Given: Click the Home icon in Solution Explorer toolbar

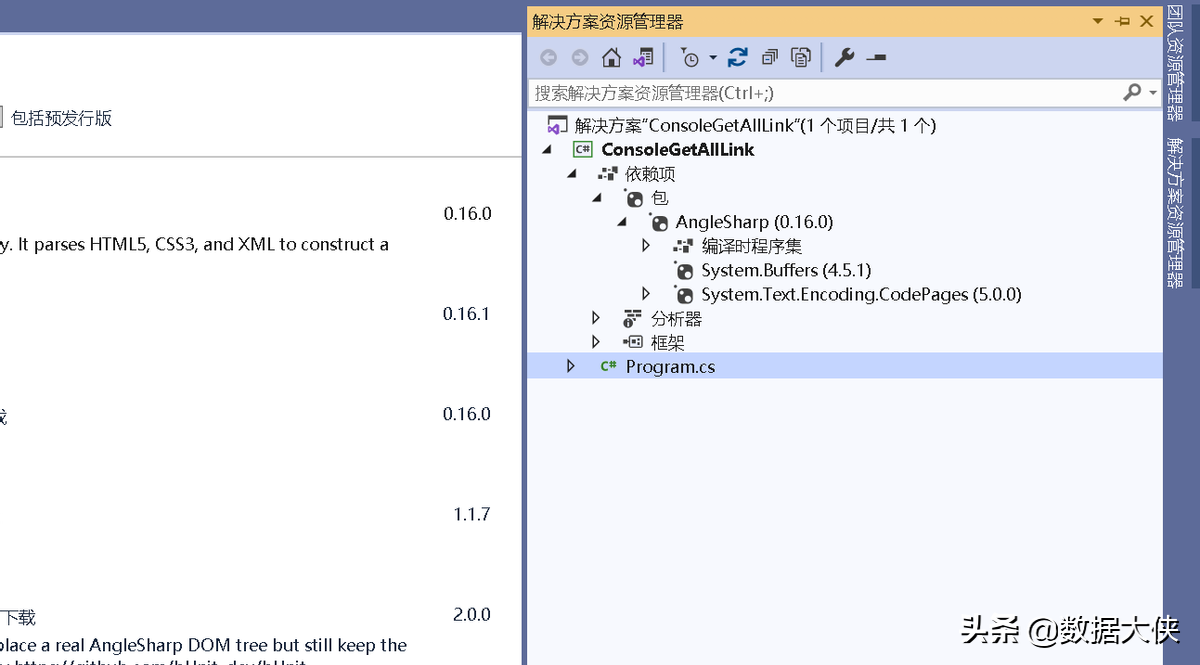Looking at the screenshot, I should 611,58.
